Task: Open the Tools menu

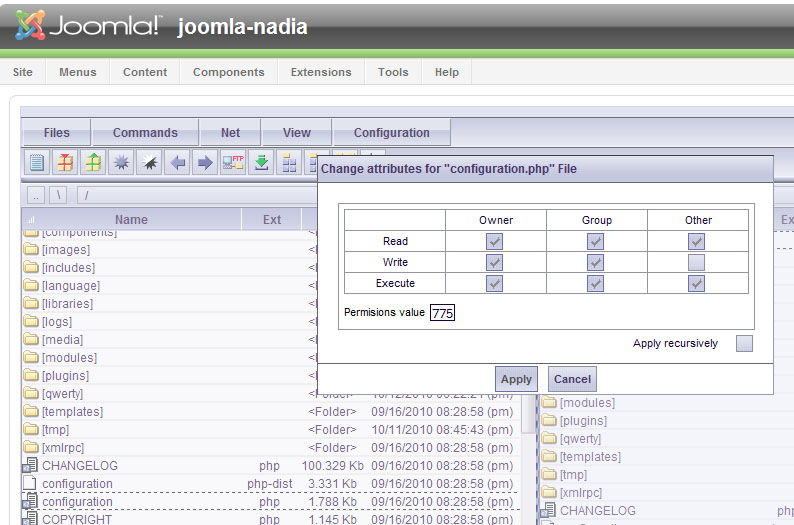Action: point(393,72)
